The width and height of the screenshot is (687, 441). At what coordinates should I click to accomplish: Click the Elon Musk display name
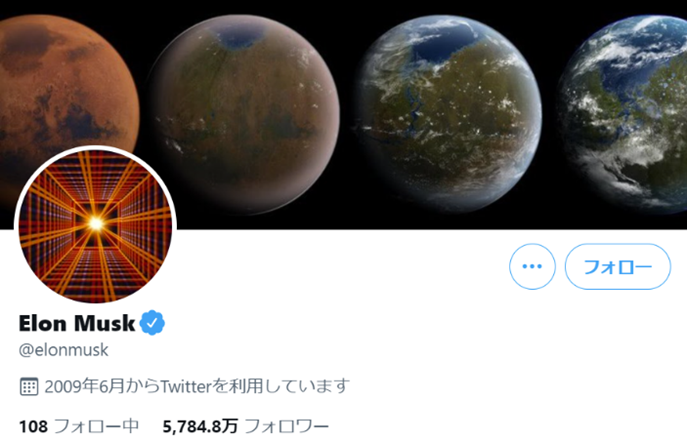(77, 323)
